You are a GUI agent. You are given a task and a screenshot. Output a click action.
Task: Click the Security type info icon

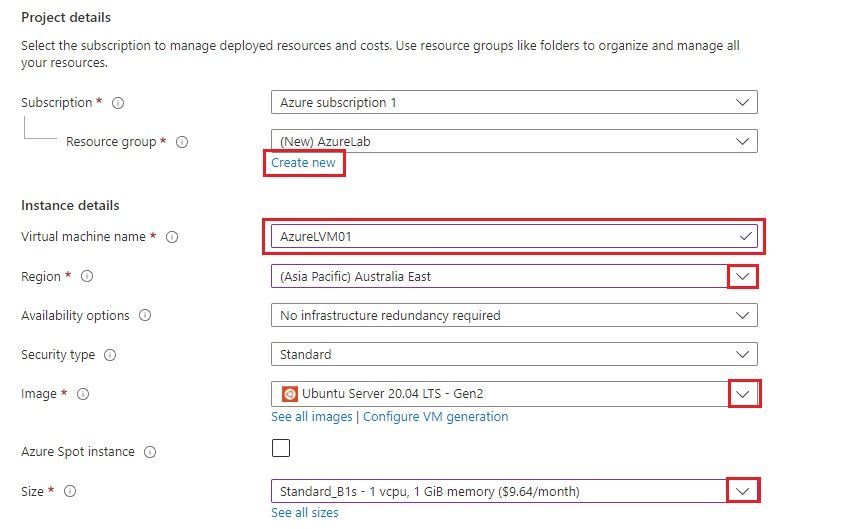click(x=110, y=355)
